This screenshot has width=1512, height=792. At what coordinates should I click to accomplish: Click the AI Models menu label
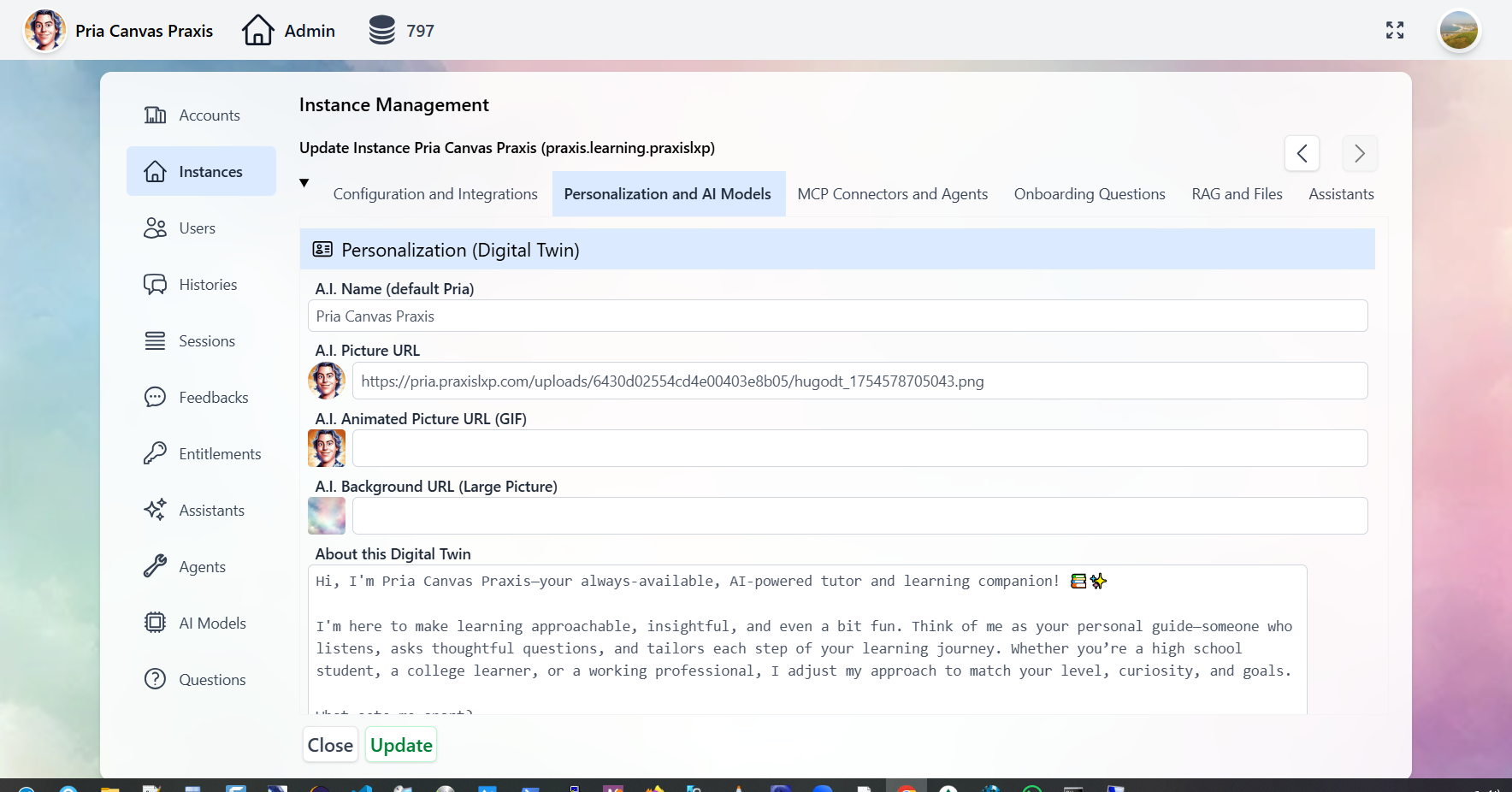[x=212, y=624]
